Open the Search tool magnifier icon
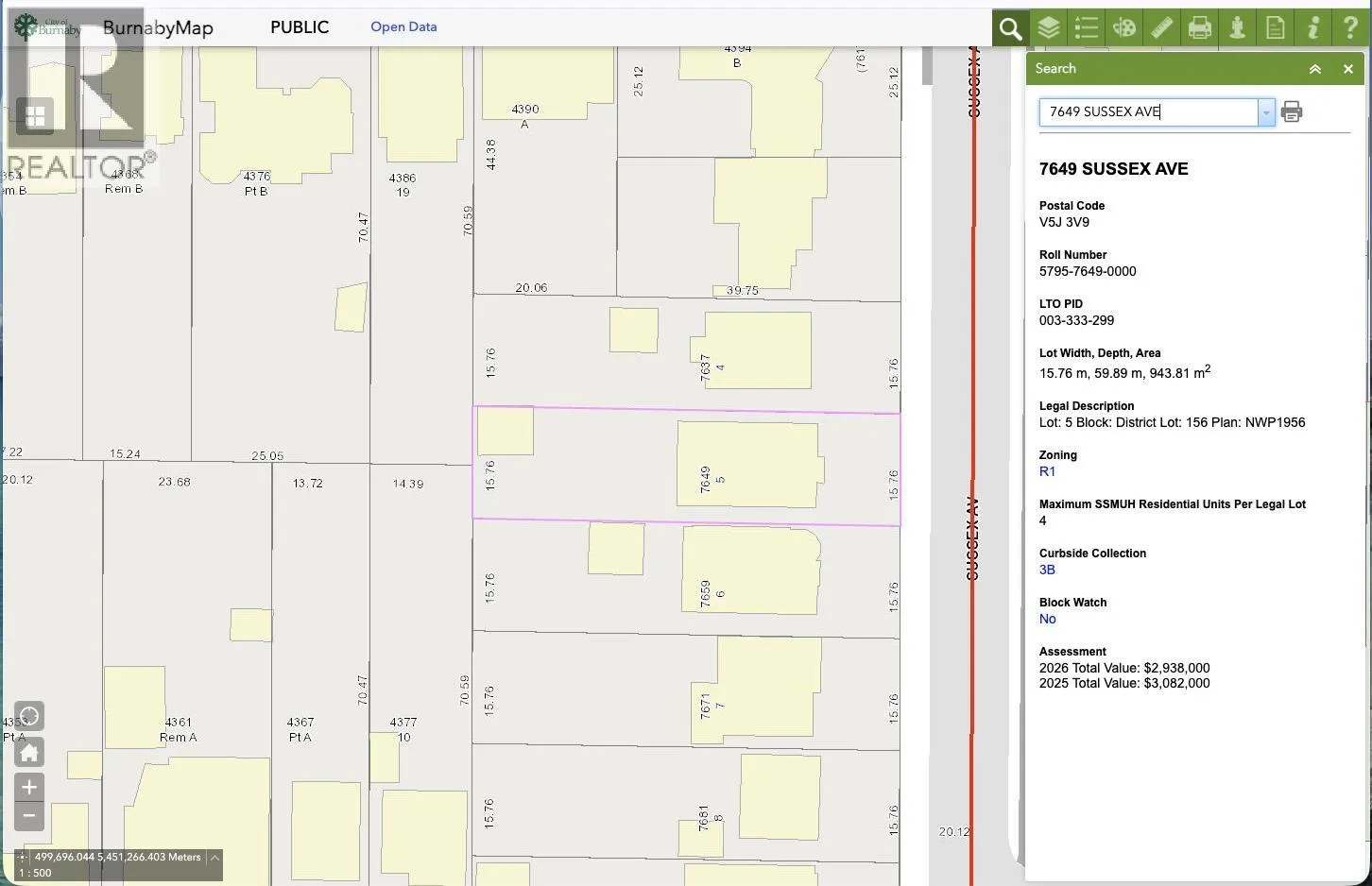The image size is (1372, 886). [x=1010, y=28]
